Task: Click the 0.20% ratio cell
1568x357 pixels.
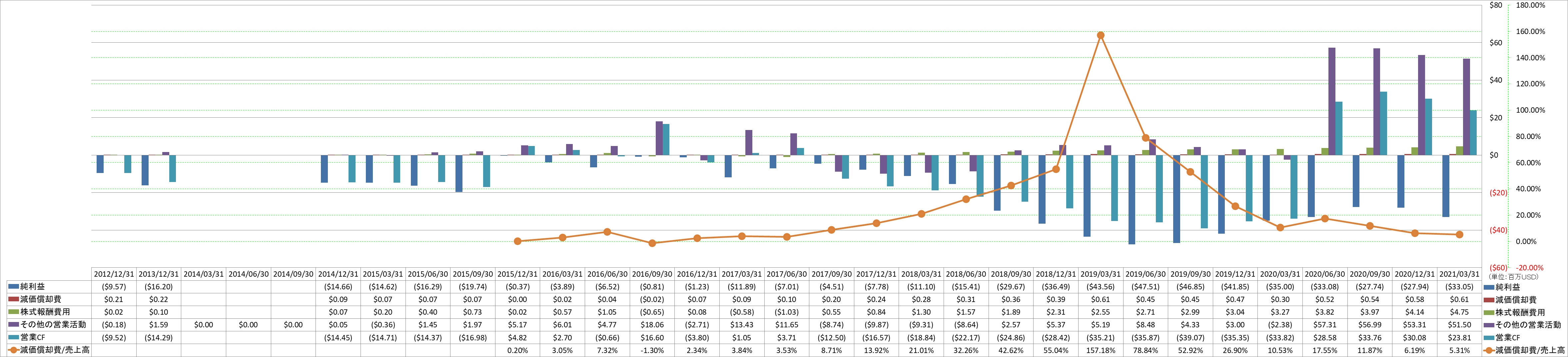Action: (518, 350)
